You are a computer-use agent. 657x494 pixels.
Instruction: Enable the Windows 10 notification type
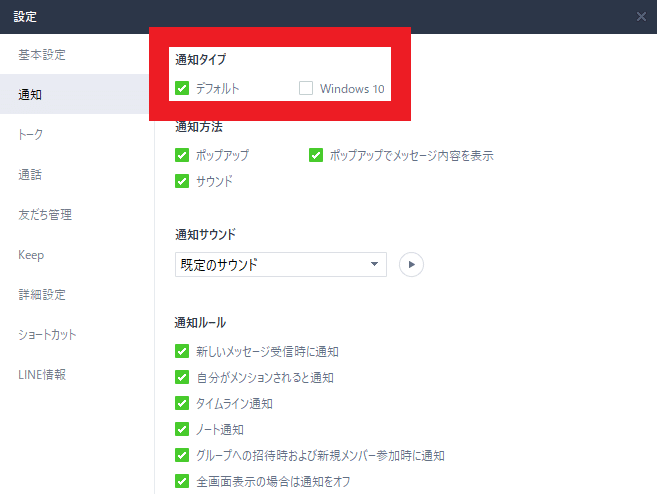click(306, 88)
